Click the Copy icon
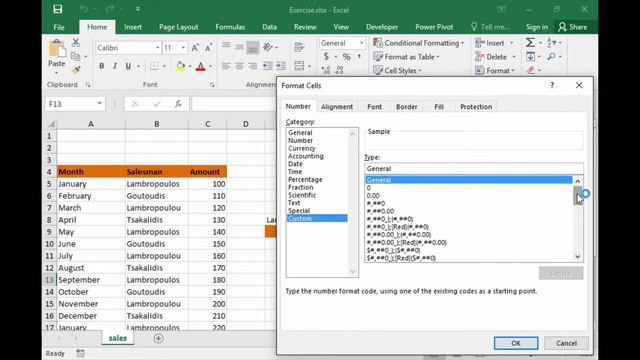This screenshot has width=640, height=360. click(76, 56)
